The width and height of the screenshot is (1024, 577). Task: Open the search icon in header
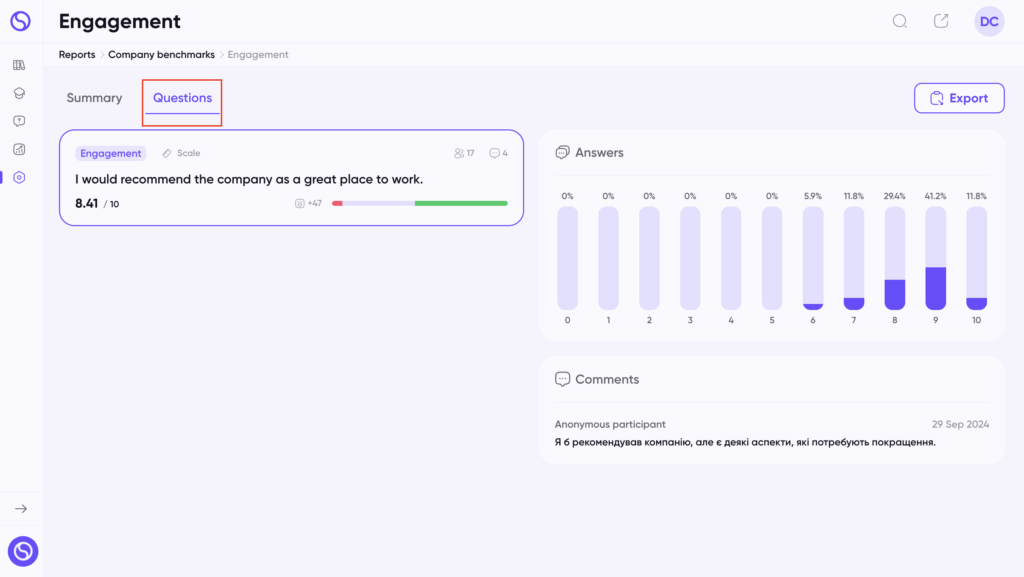pos(900,22)
